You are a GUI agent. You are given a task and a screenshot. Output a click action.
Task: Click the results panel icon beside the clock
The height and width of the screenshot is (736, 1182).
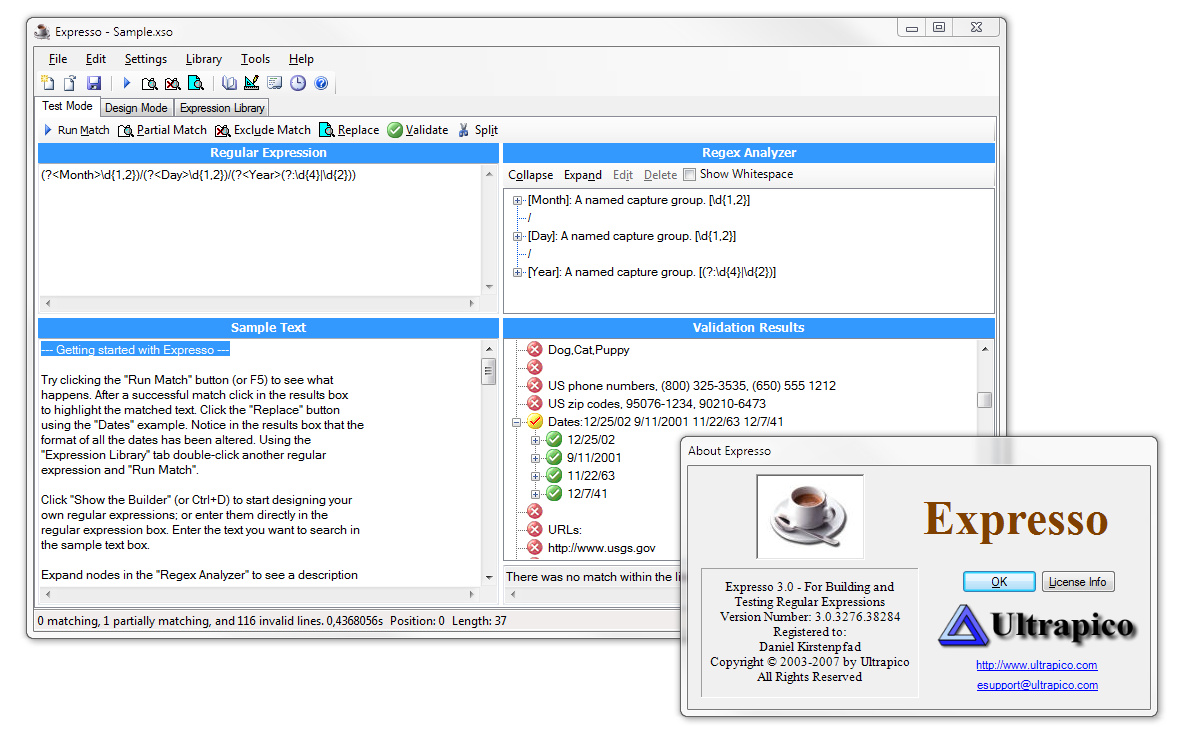coord(274,83)
